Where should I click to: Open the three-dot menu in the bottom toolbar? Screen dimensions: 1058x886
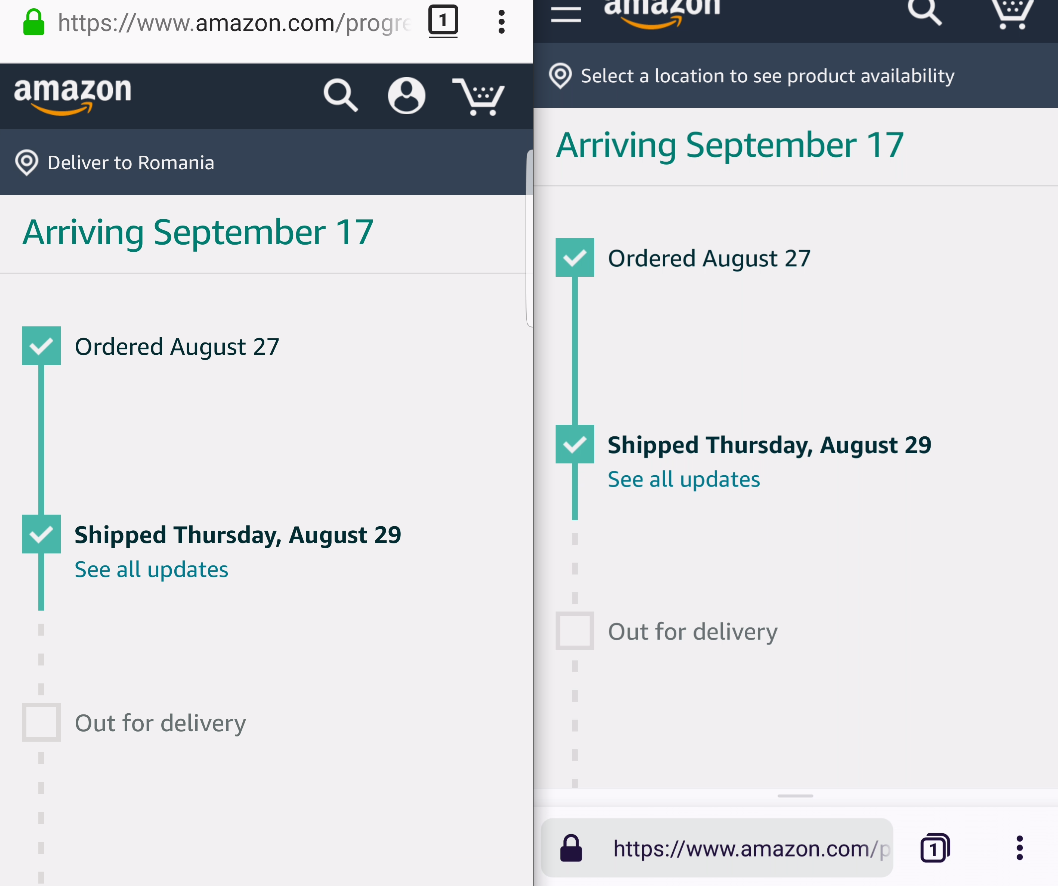pos(1019,847)
